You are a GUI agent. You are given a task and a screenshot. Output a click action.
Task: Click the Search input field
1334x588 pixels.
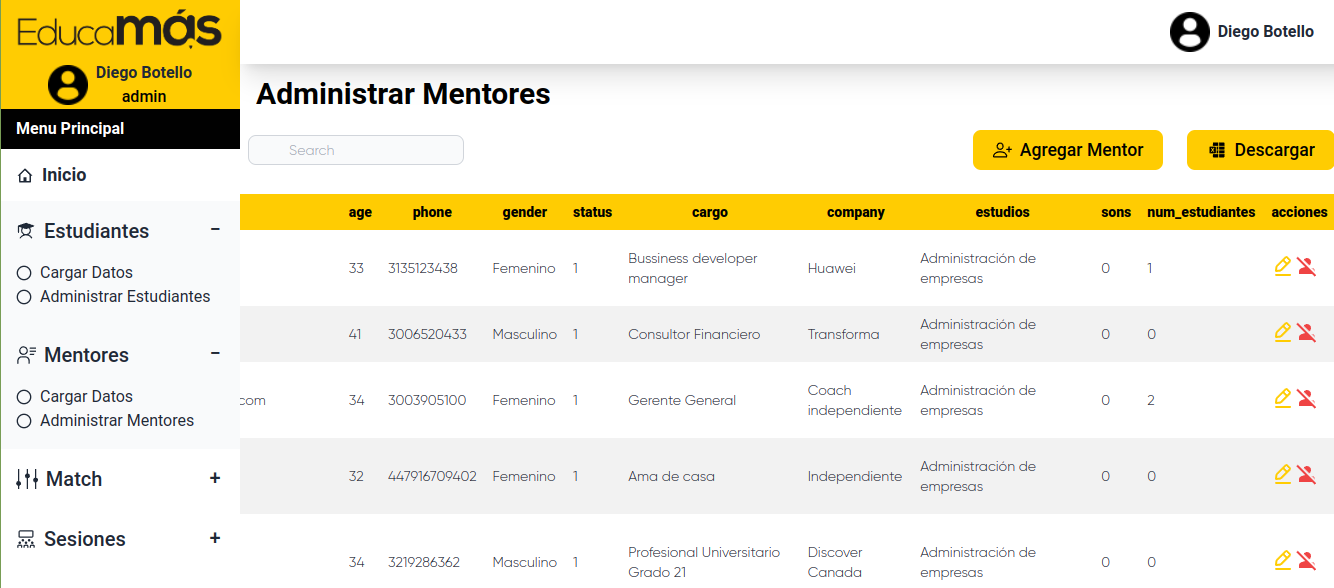[355, 149]
